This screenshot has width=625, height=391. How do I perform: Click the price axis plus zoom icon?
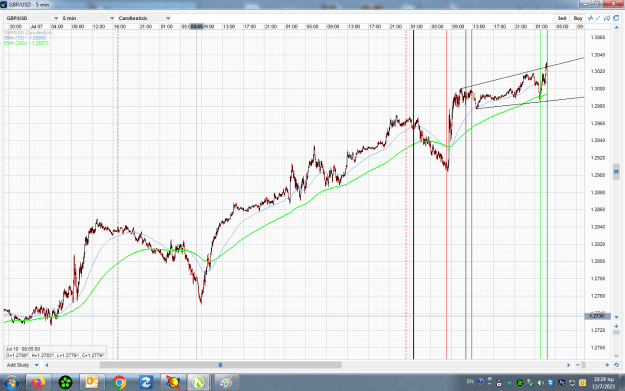tap(616, 326)
